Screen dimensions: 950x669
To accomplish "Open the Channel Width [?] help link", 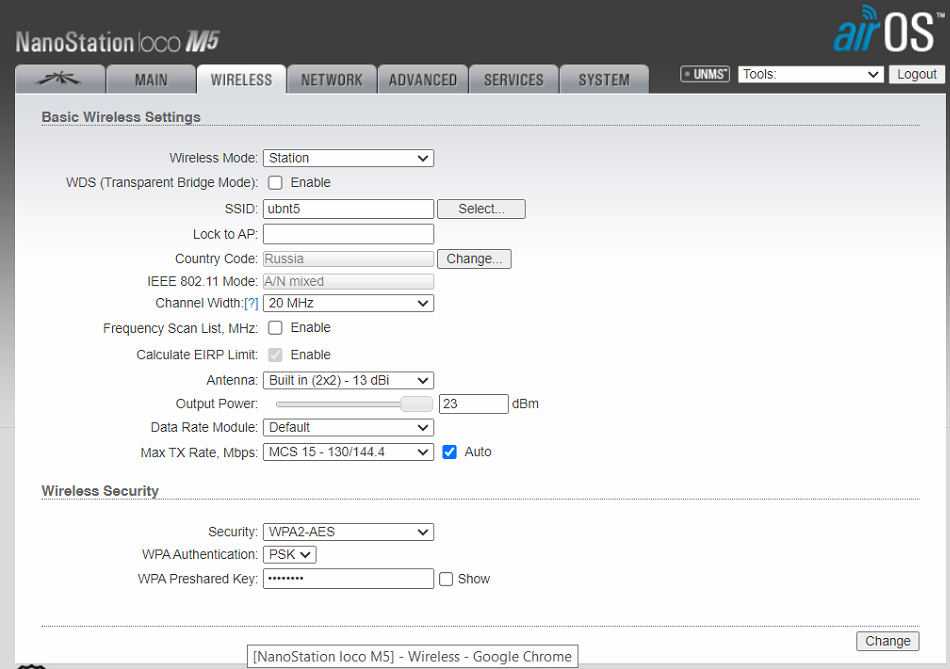I will [x=251, y=303].
